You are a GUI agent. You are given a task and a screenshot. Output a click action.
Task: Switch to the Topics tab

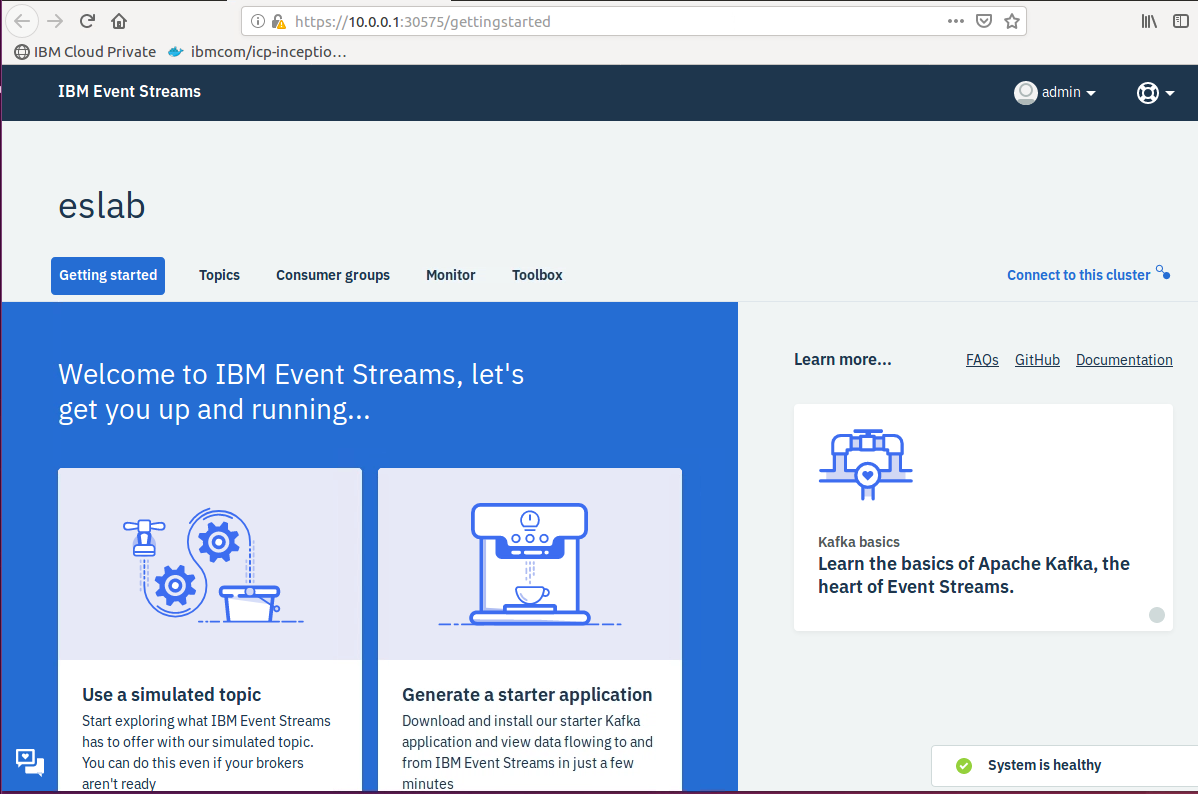(219, 275)
